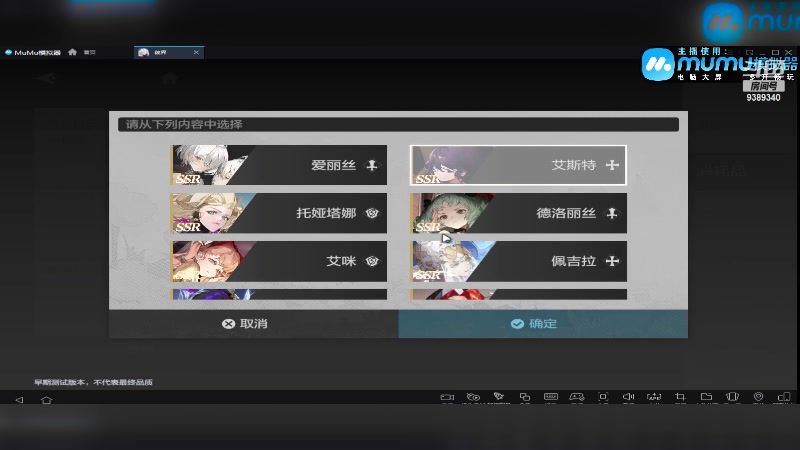The height and width of the screenshot is (450, 800).
Task: Select the 艾咪 character entry
Action: [279, 261]
